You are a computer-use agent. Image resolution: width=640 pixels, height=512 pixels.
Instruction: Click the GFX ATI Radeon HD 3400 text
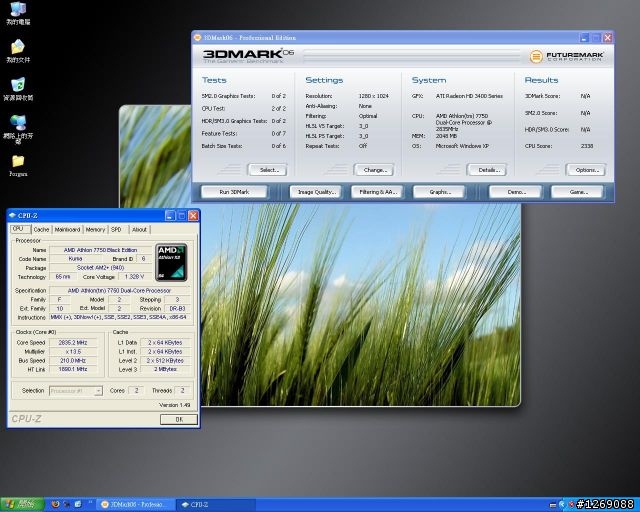pos(469,96)
